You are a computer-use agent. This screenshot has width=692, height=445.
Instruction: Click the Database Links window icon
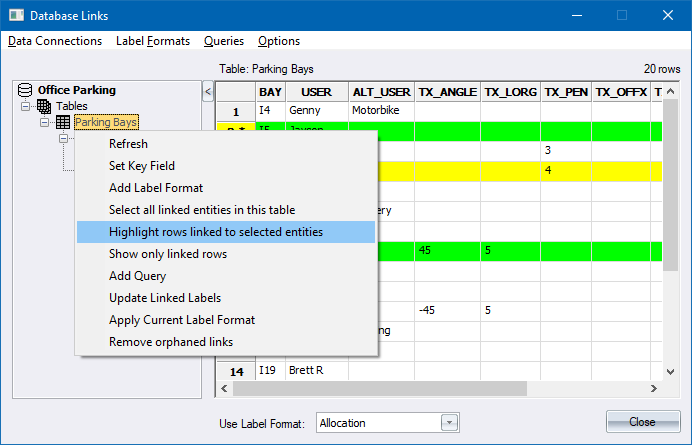click(15, 16)
